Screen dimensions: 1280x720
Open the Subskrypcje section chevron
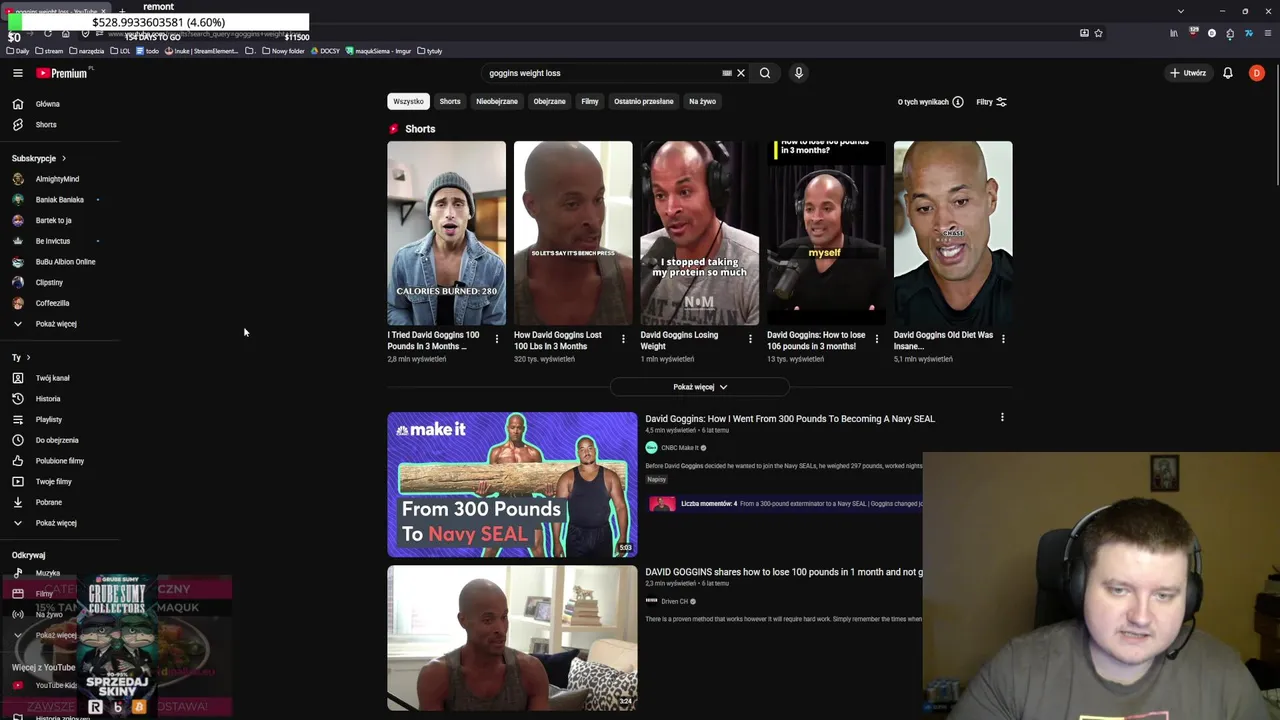(63, 158)
